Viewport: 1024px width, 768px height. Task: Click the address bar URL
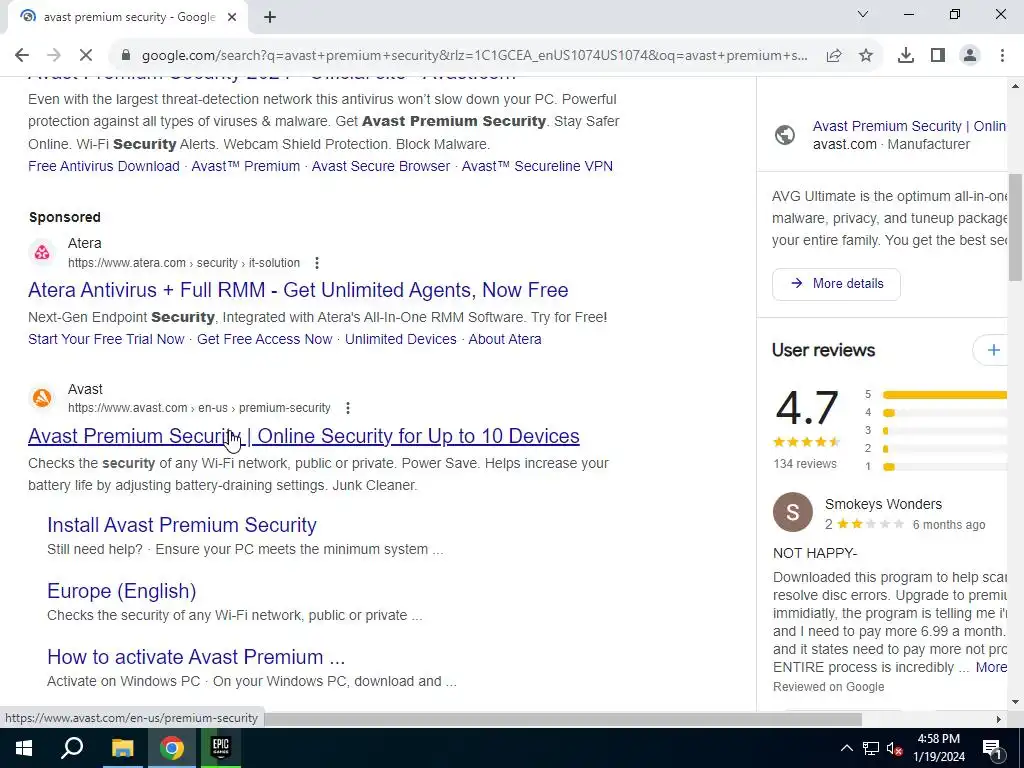pos(475,56)
